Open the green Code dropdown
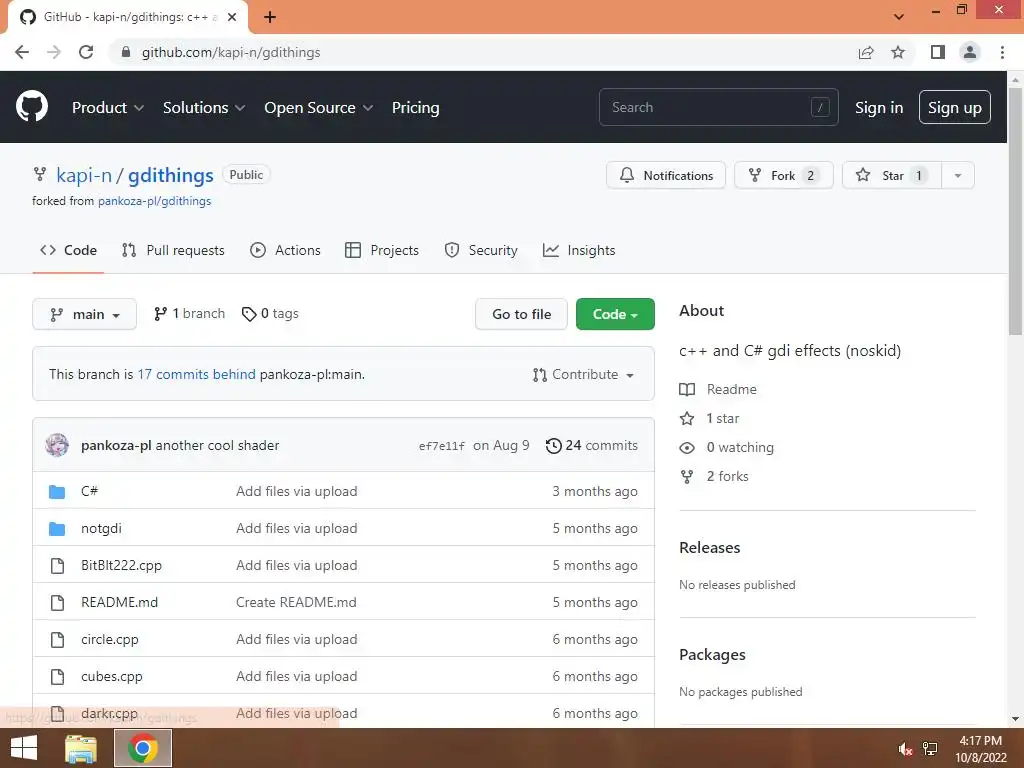1024x768 pixels. point(615,314)
